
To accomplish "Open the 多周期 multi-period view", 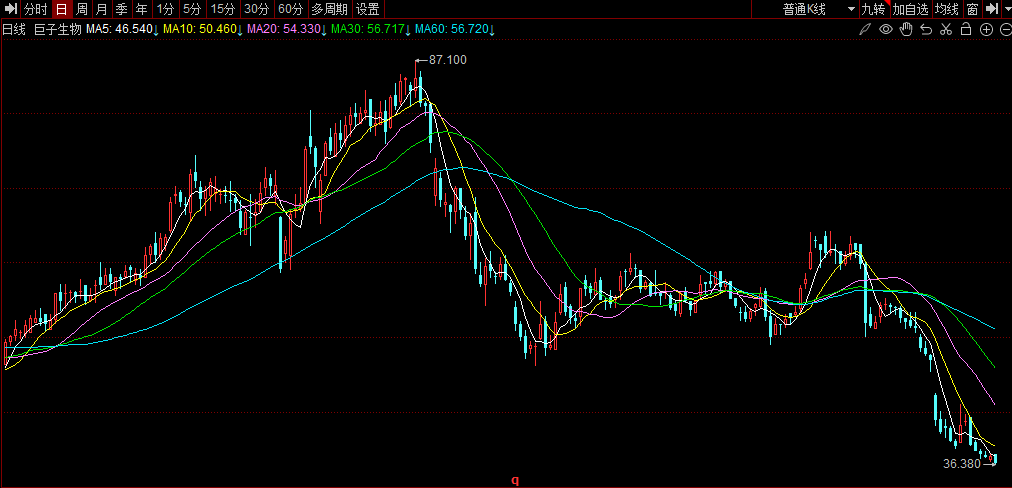I will click(x=329, y=9).
